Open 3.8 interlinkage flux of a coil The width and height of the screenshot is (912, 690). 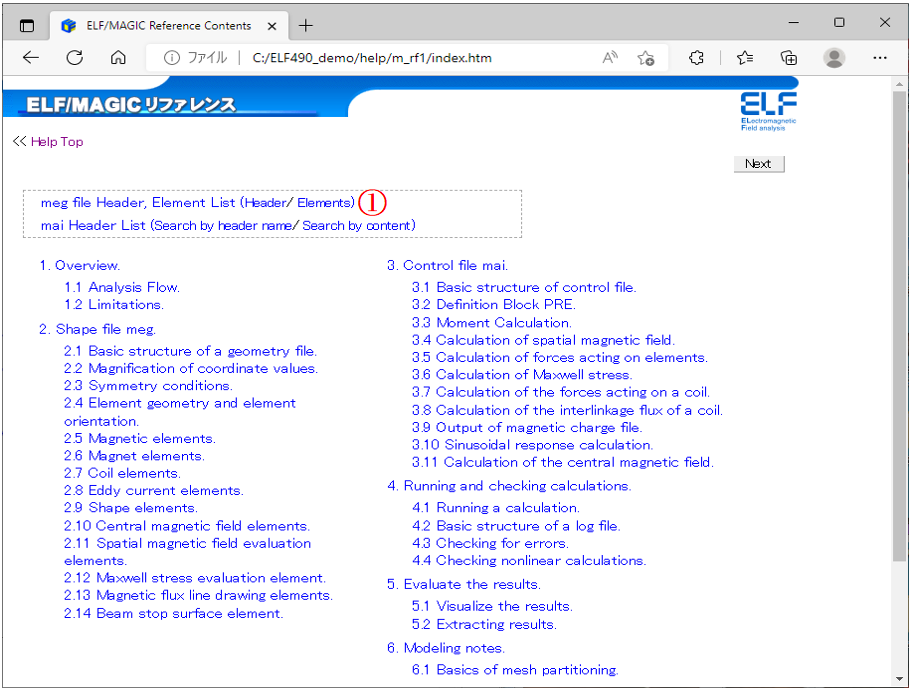[x=567, y=411]
